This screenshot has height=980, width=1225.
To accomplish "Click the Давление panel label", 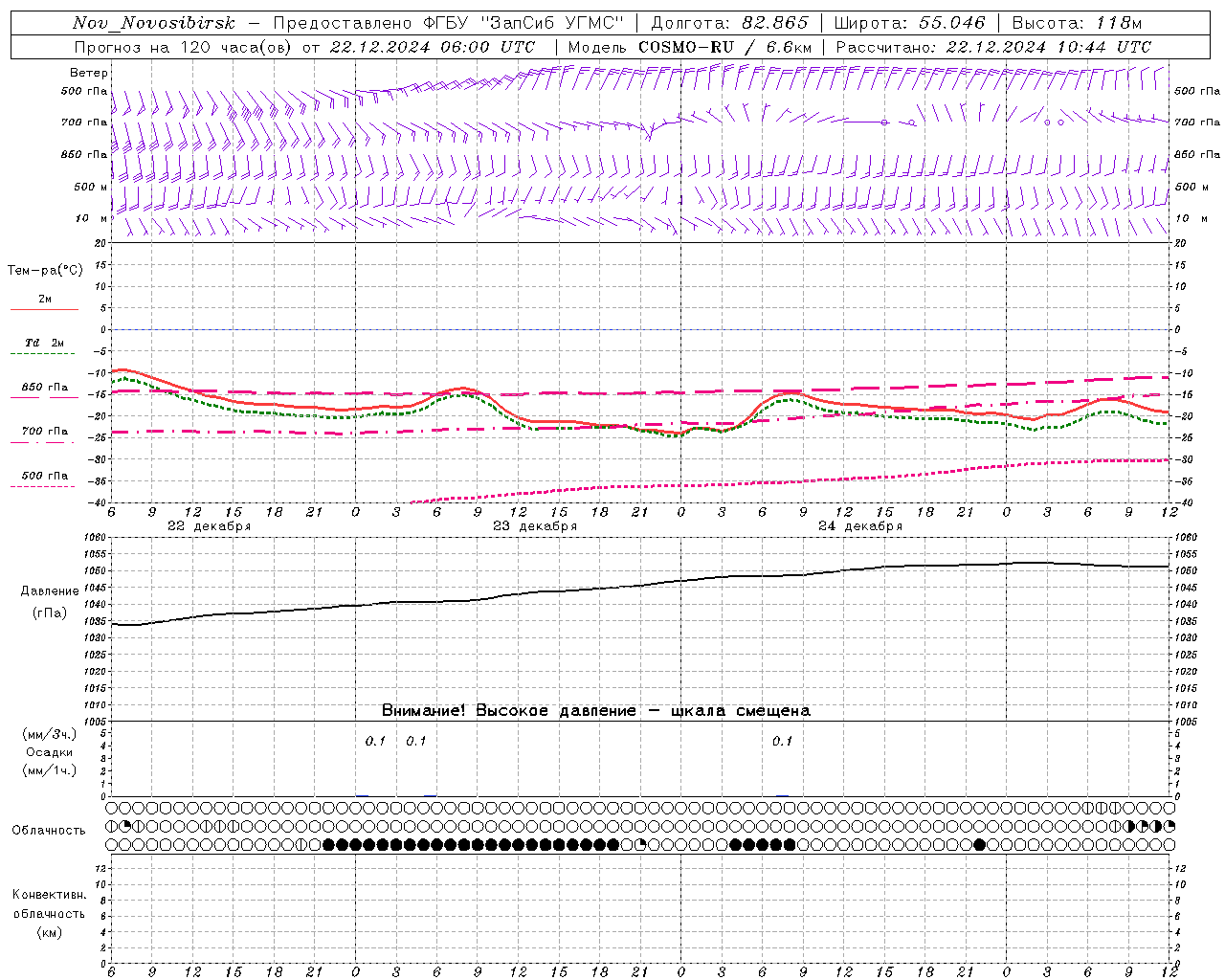I will tap(50, 591).
